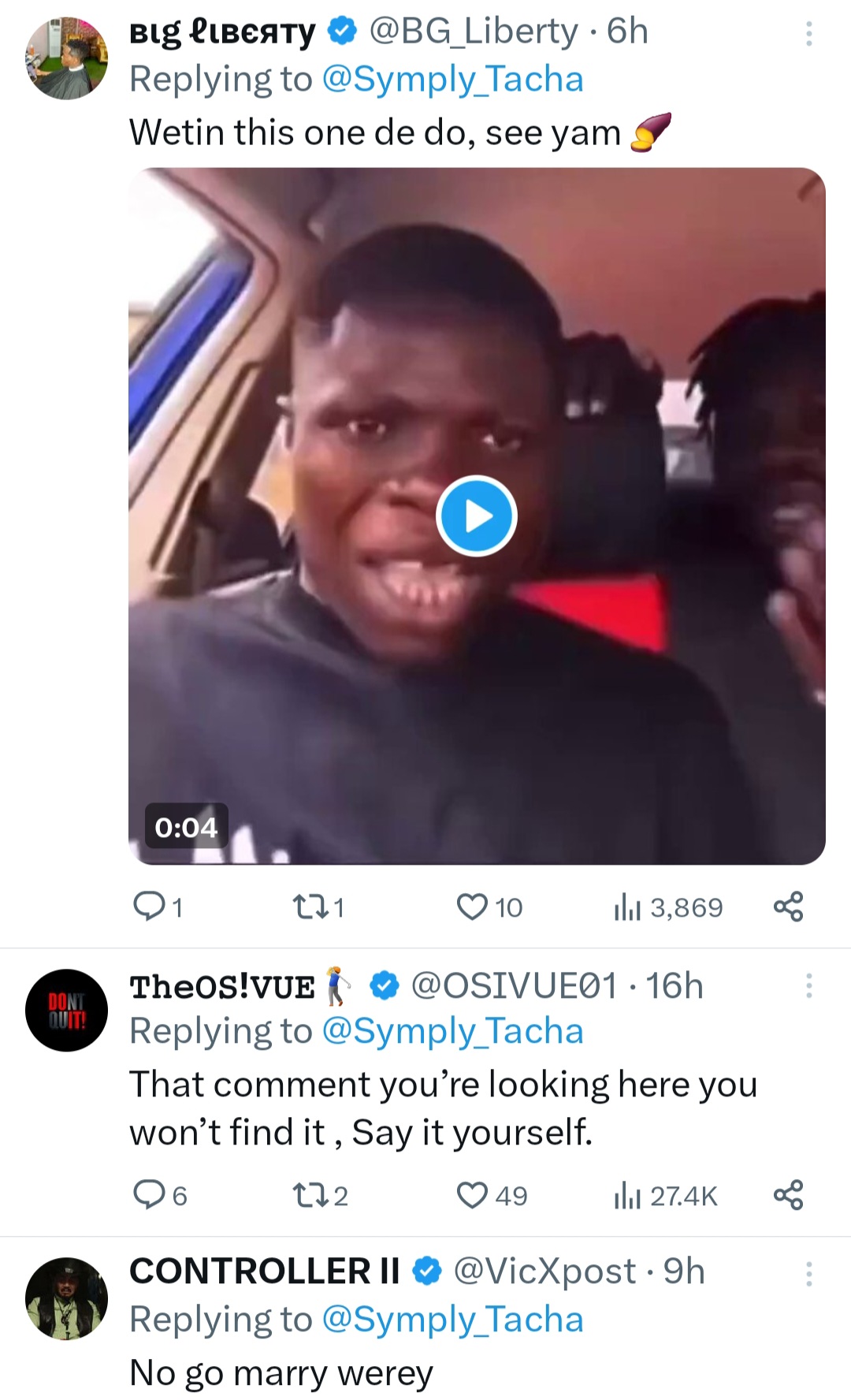Open @Symply_Tacha link in BG_Liberty's reply
Screen dimensions: 851x1400
coord(453,80)
